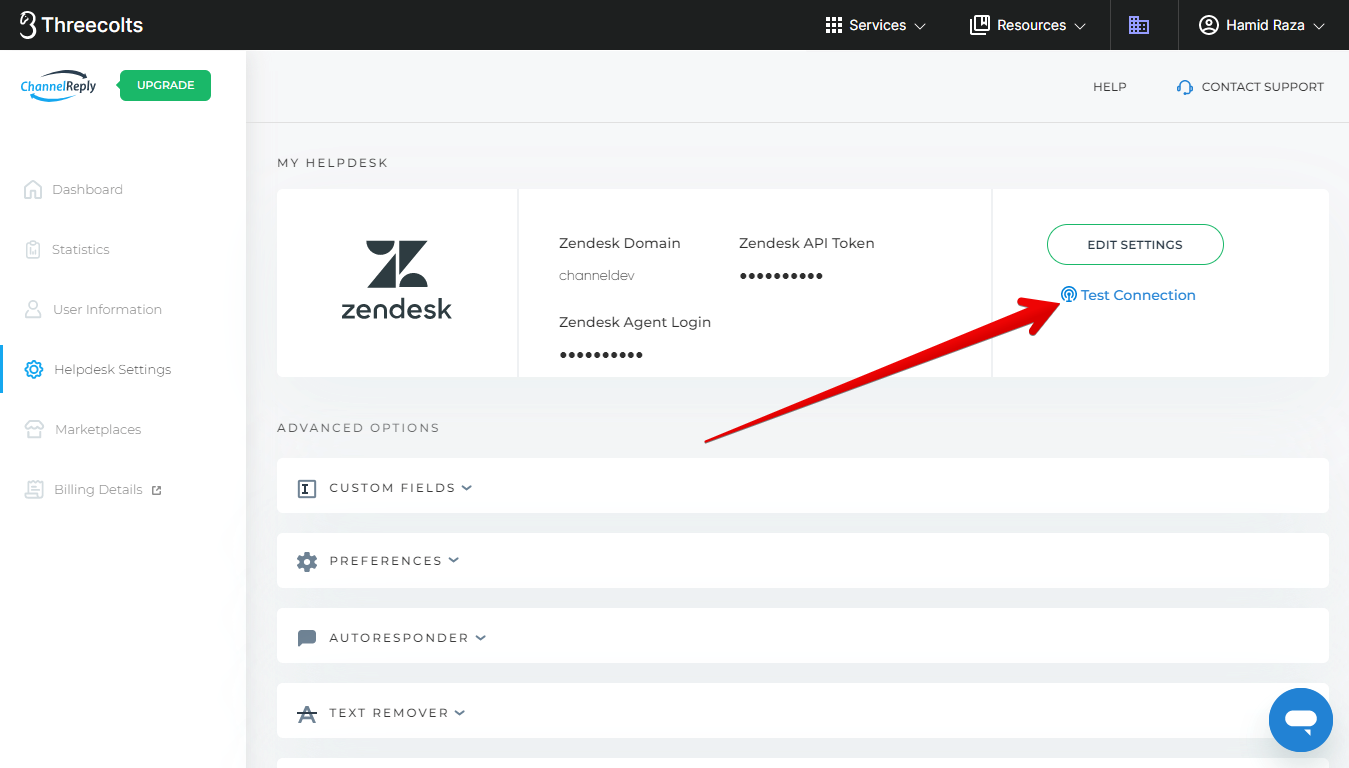
Task: Click the Resources menu label
Action: pos(1032,25)
